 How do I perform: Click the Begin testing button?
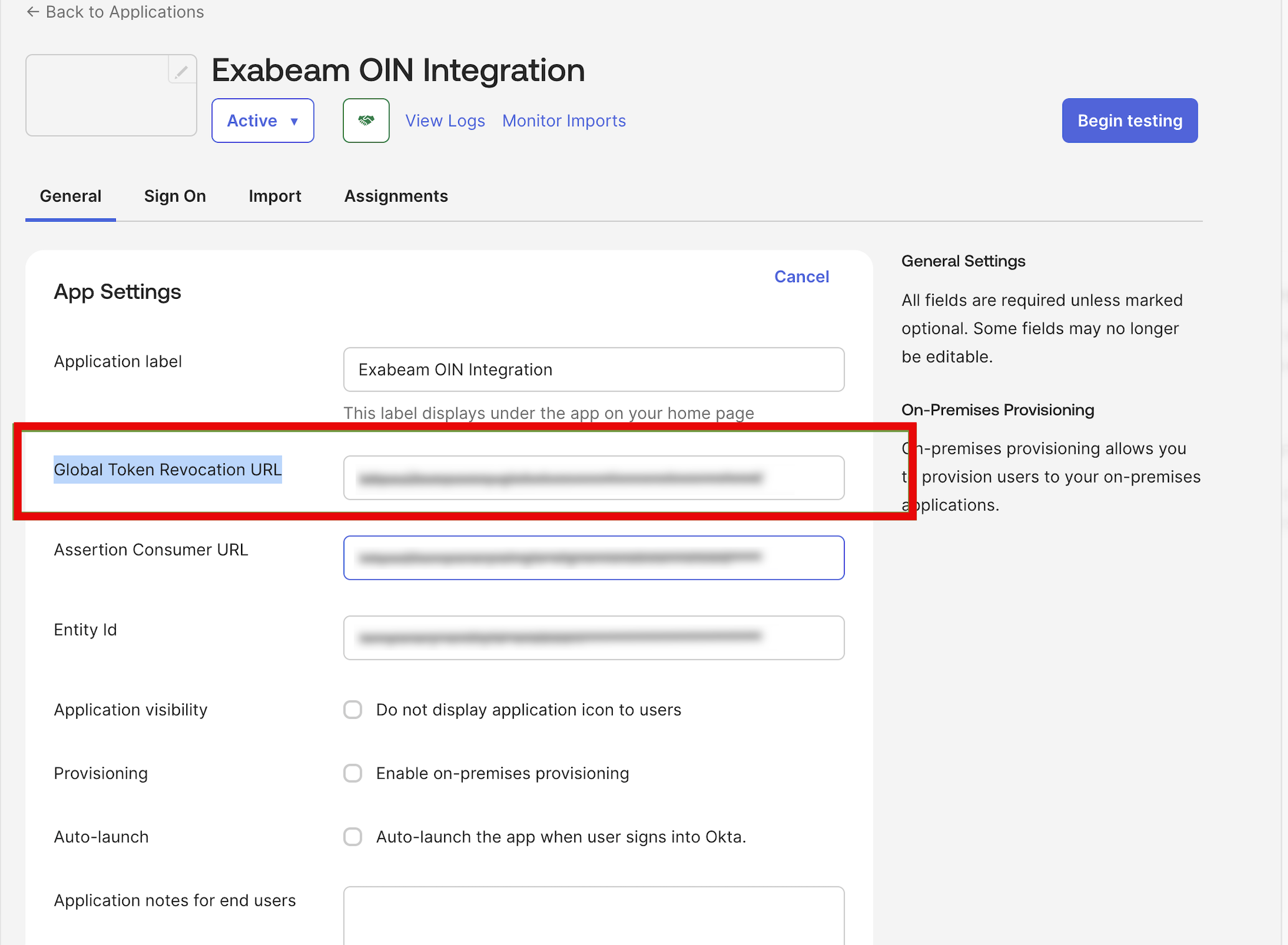1129,120
